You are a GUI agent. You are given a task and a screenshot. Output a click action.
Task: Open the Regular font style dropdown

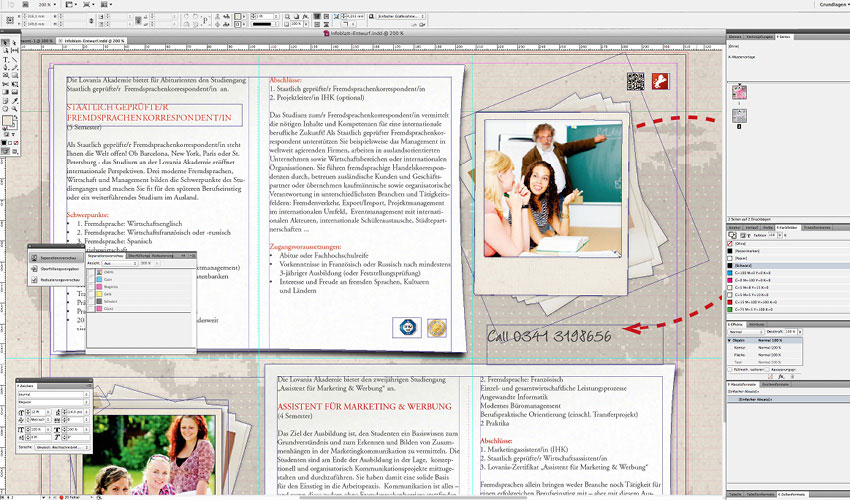click(53, 402)
